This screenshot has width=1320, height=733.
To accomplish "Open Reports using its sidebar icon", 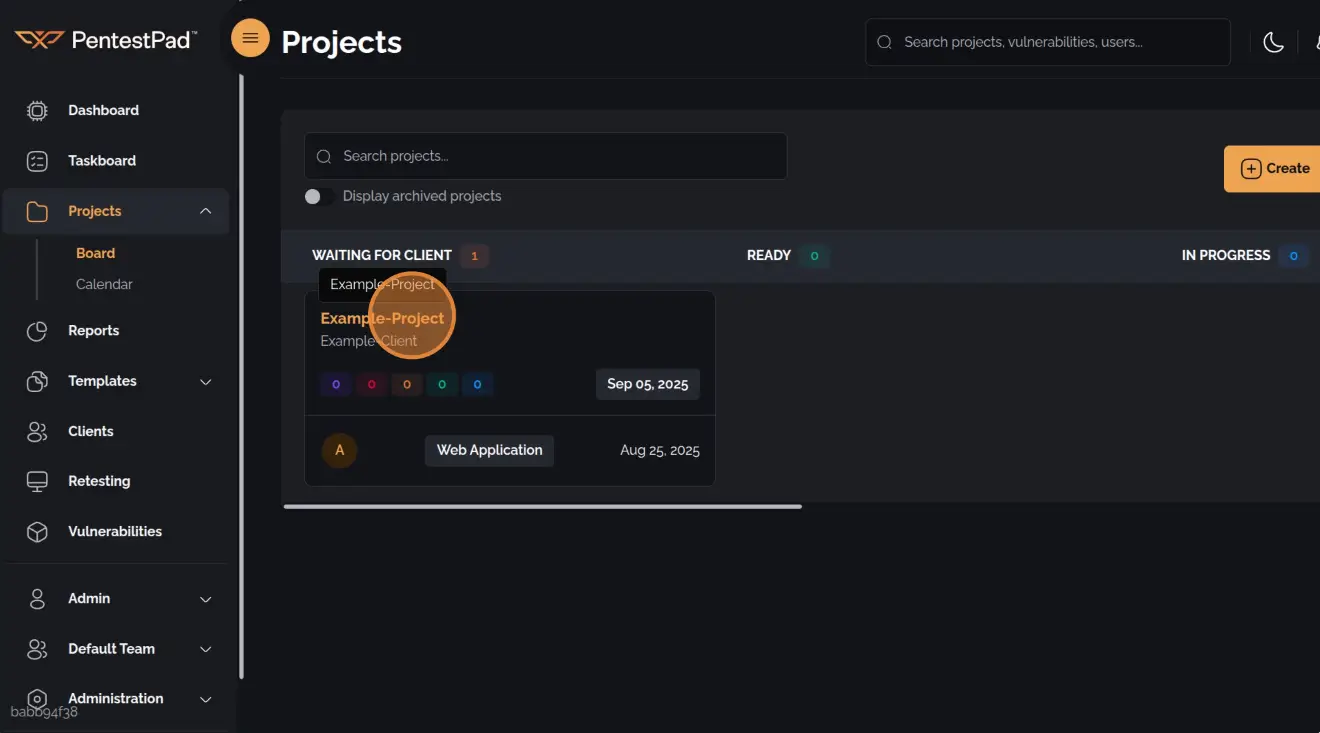I will [37, 330].
